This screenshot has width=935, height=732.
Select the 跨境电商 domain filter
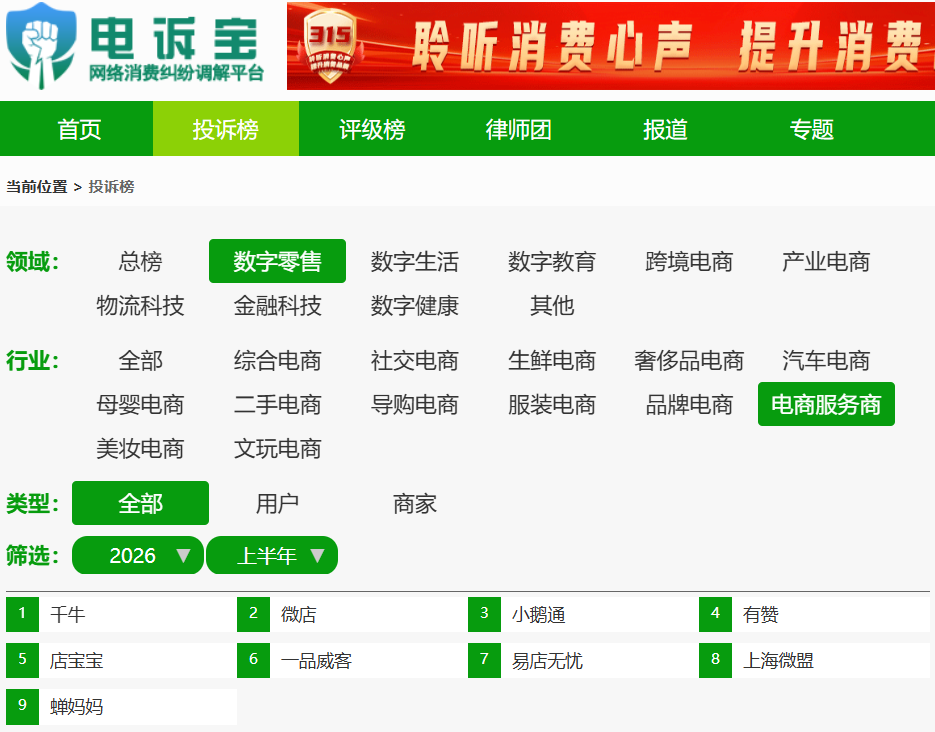[x=689, y=261]
